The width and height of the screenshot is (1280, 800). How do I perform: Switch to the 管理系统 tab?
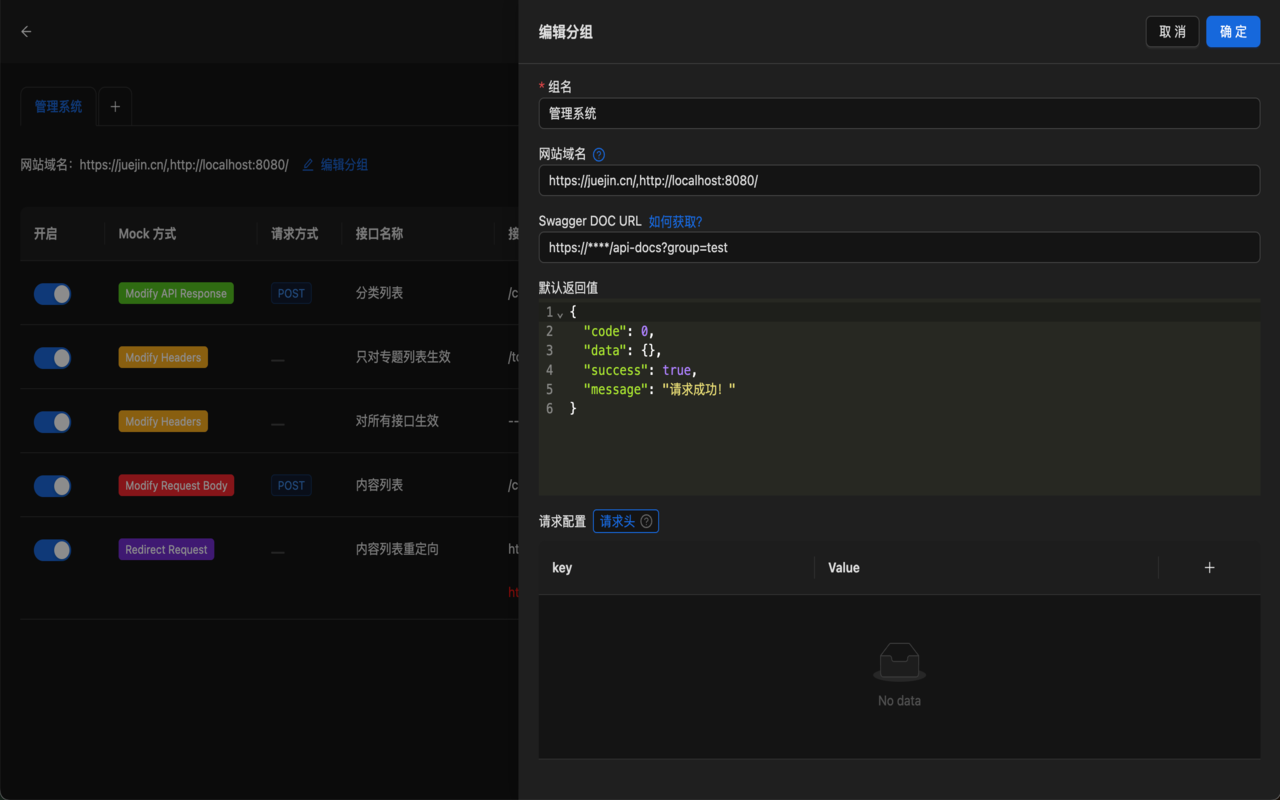pos(57,106)
